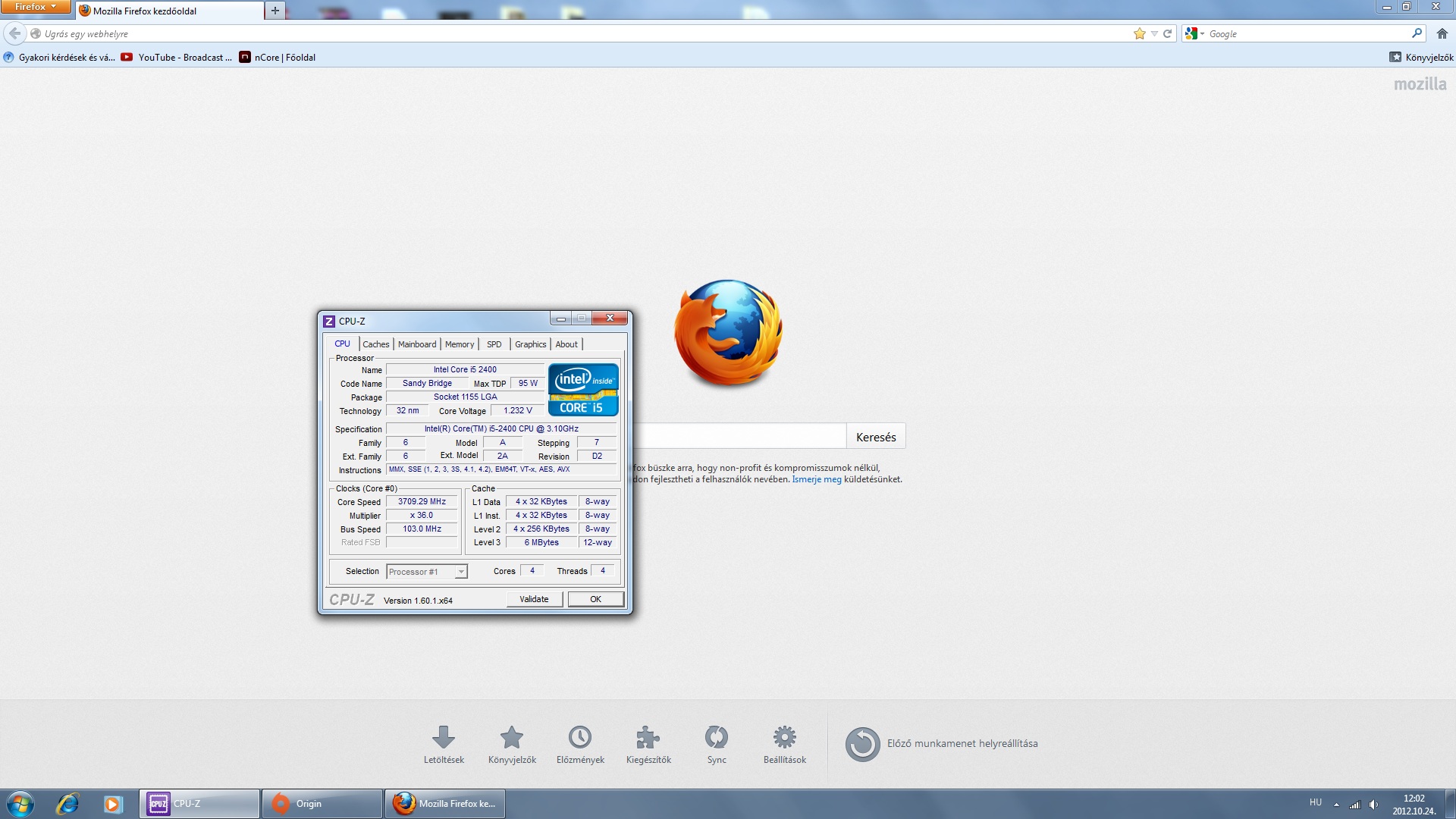The width and height of the screenshot is (1456, 819).
Task: Open the Könyvjelzők bookmarks menu button
Action: coord(1421,57)
